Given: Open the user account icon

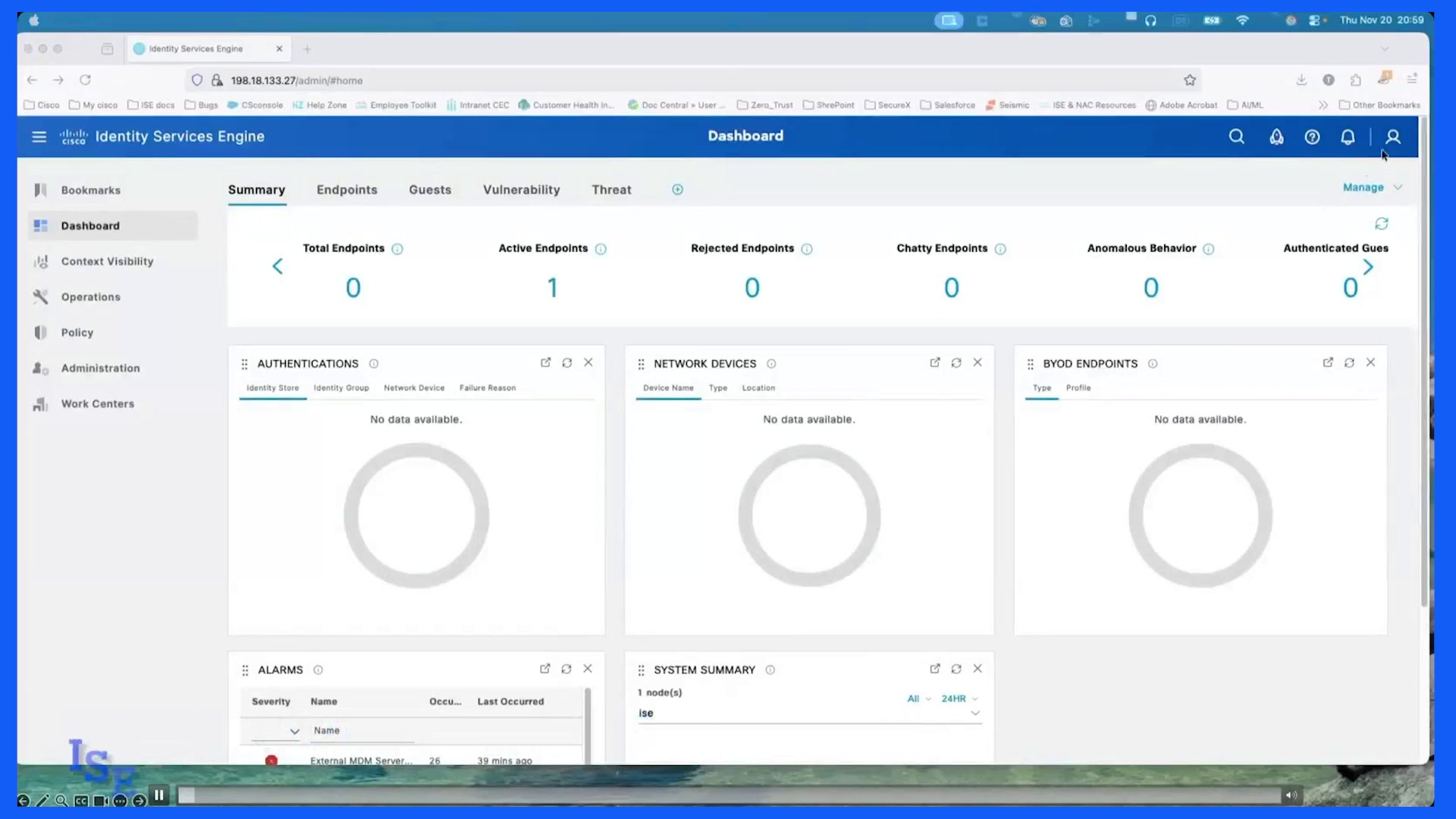Looking at the screenshot, I should click(1393, 137).
